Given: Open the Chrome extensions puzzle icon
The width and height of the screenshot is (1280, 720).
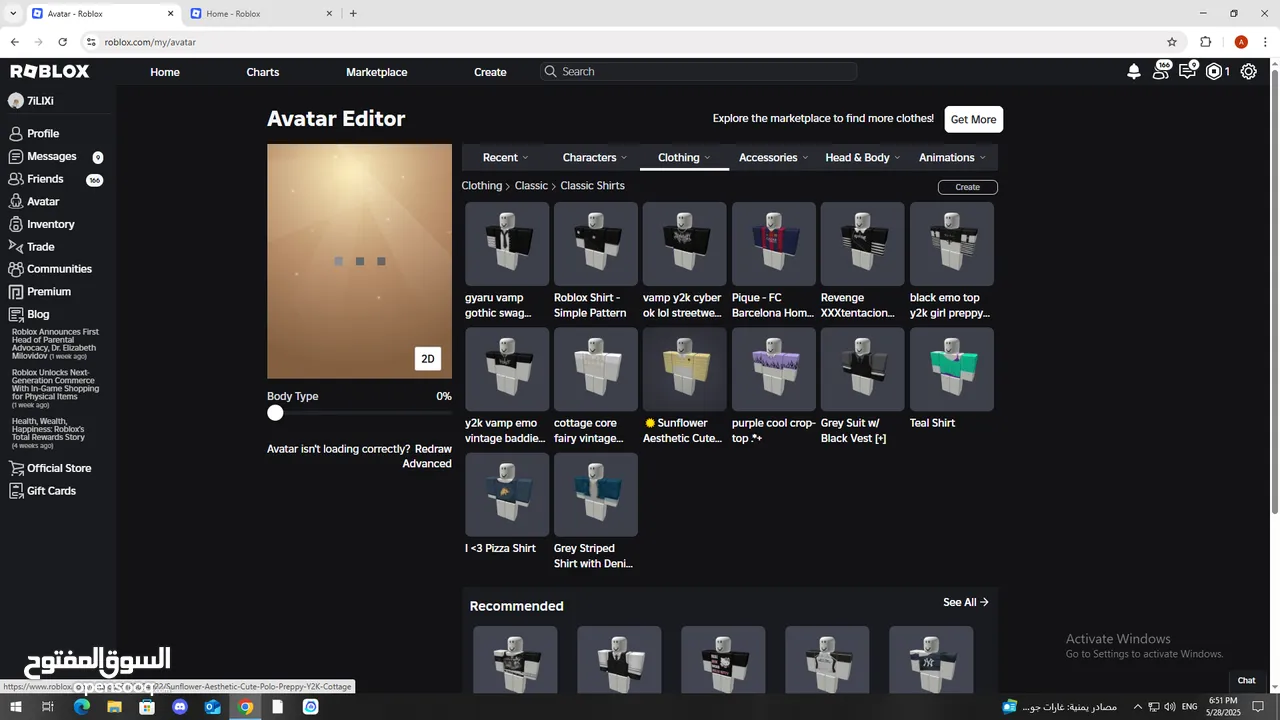Looking at the screenshot, I should point(1205,42).
